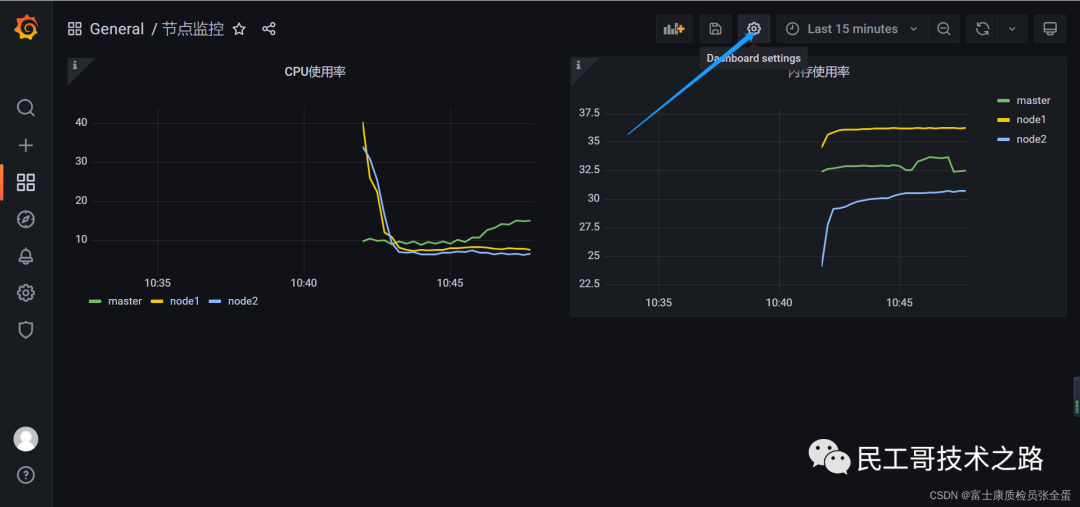Open the Alerting bell icon
The height and width of the screenshot is (507, 1080).
pyautogui.click(x=25, y=256)
